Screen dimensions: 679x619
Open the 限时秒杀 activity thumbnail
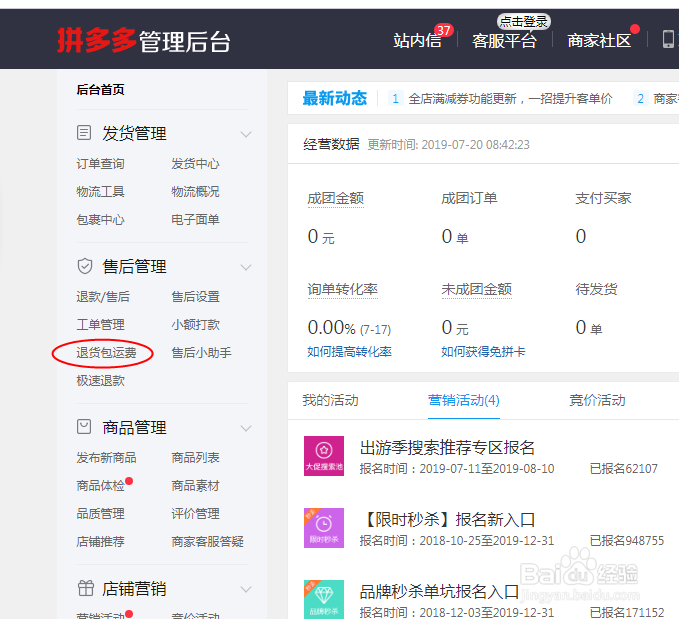click(324, 528)
